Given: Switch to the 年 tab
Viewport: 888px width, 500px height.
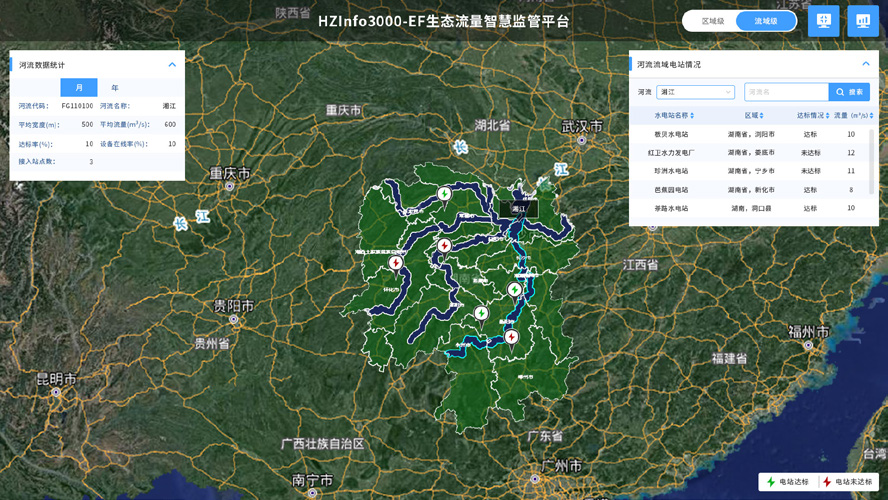Looking at the screenshot, I should tap(115, 88).
